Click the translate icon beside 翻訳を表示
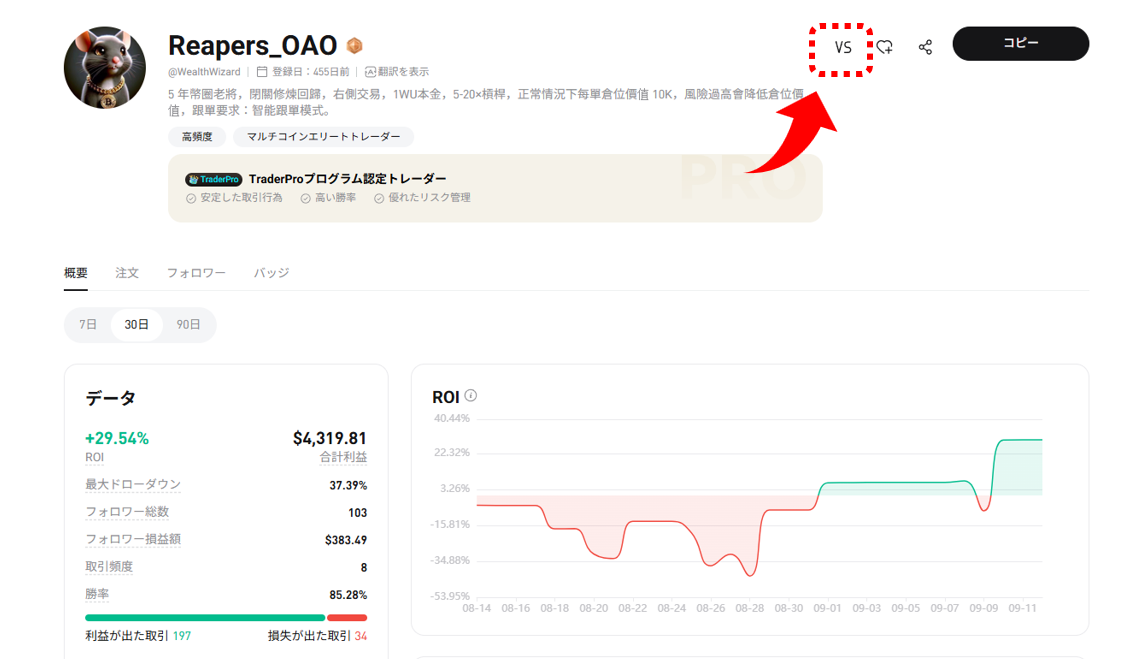1132x659 pixels. 370,72
